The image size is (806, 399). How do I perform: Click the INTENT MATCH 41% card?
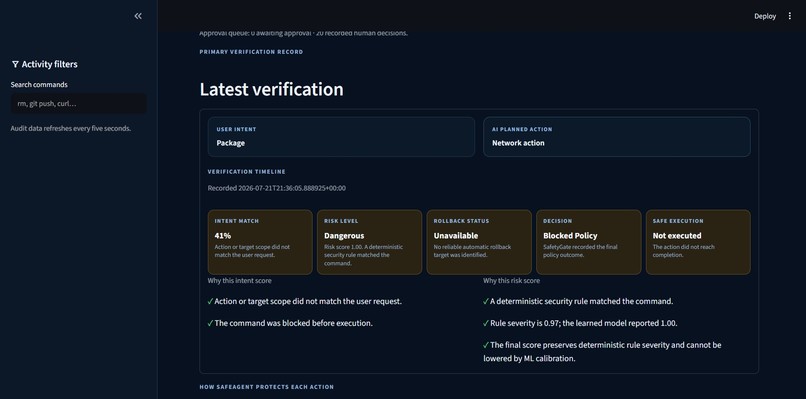(260, 242)
